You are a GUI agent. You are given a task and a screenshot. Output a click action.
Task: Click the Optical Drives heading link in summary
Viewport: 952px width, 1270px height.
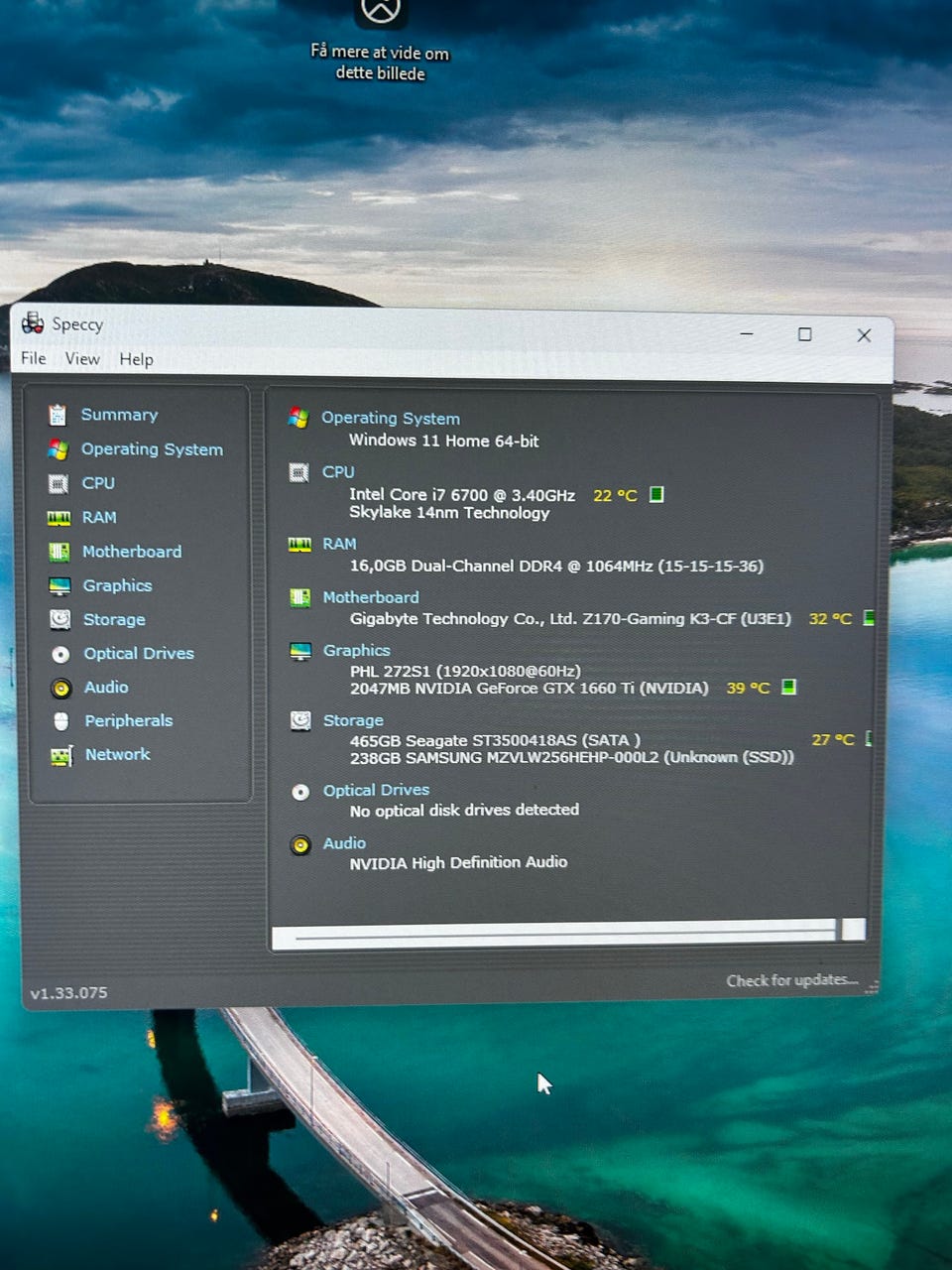point(376,791)
